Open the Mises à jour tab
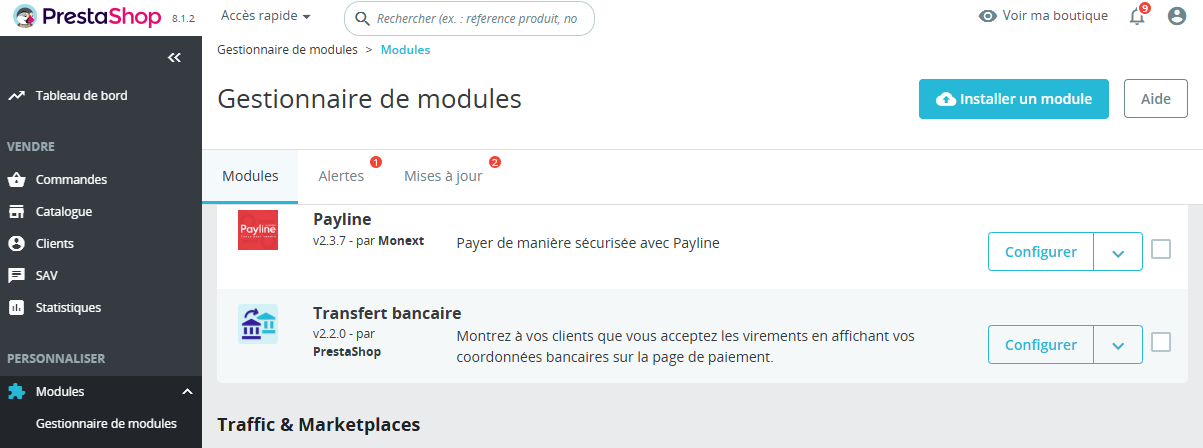The width and height of the screenshot is (1203, 448). coord(443,176)
